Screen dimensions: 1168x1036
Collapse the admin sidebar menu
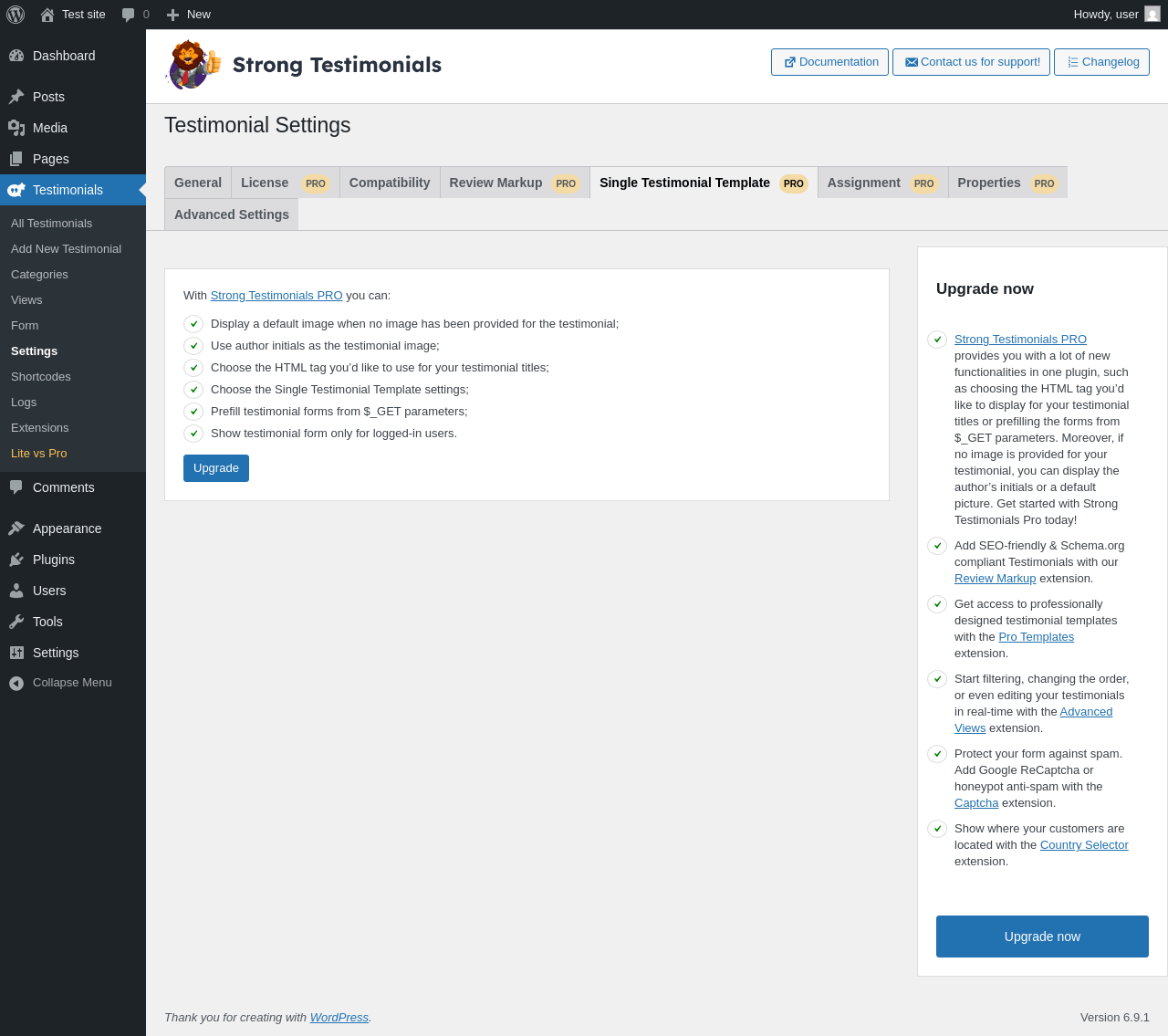[60, 683]
